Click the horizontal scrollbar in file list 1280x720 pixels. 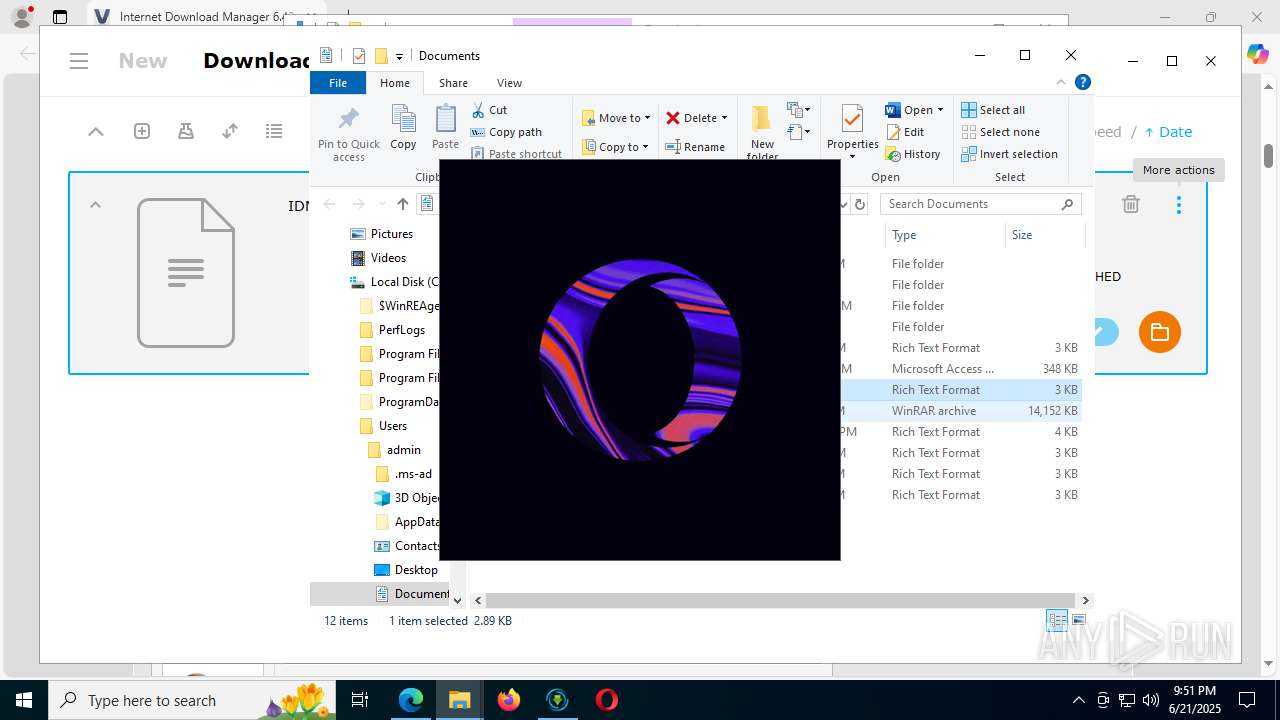click(x=782, y=600)
